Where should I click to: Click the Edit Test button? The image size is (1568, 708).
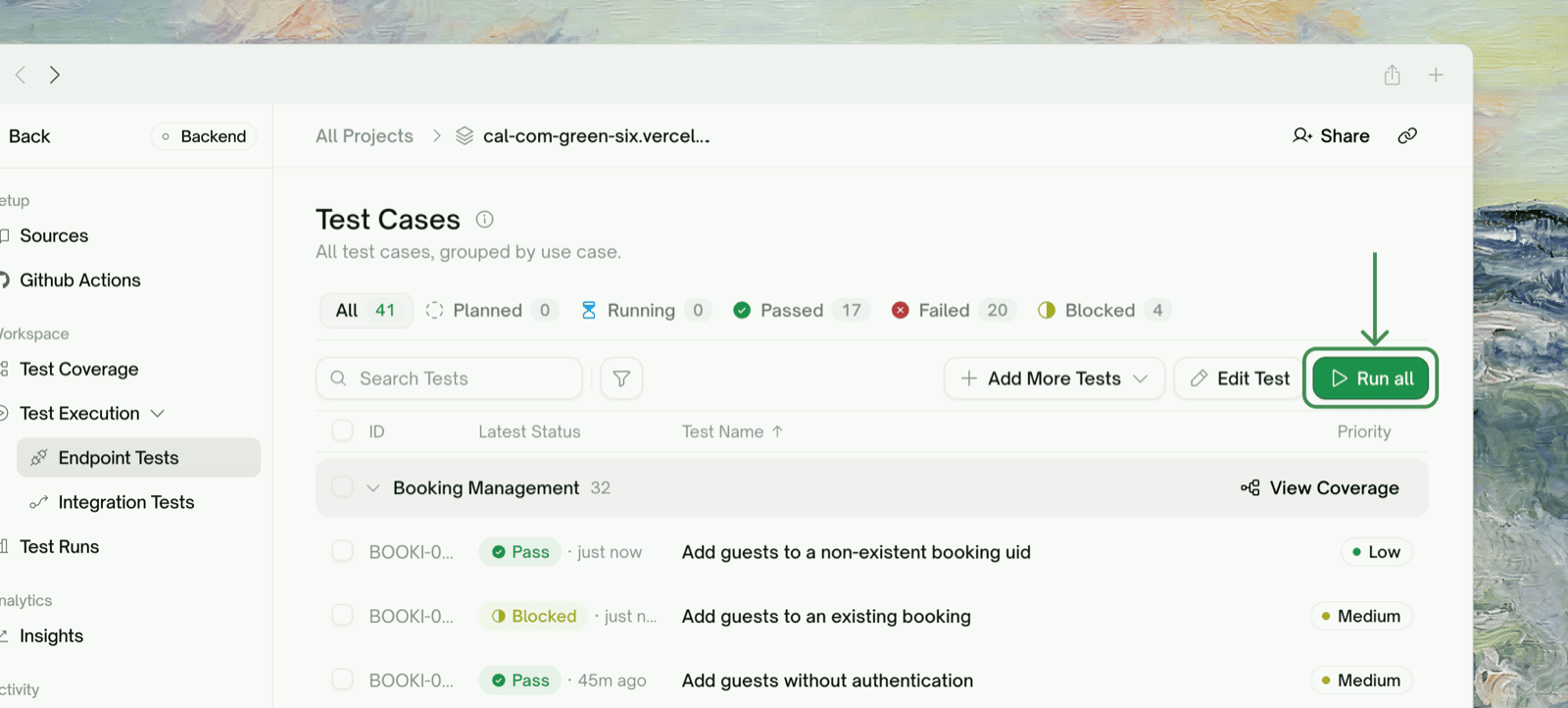(x=1240, y=379)
